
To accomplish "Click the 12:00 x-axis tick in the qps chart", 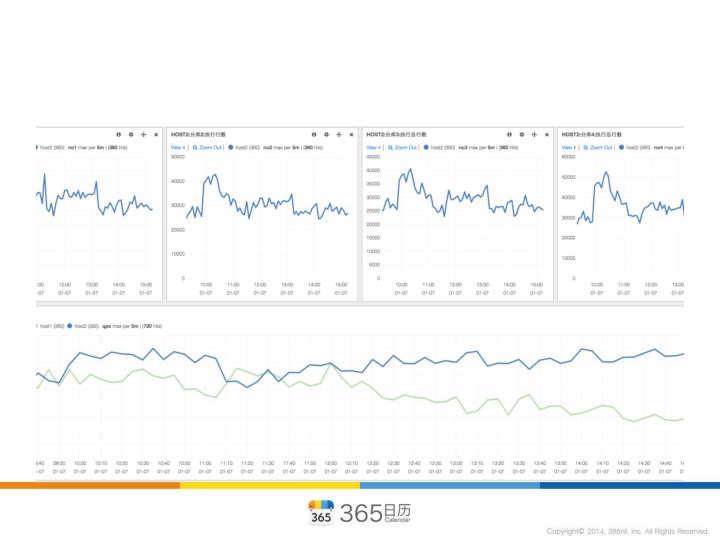I will [331, 463].
